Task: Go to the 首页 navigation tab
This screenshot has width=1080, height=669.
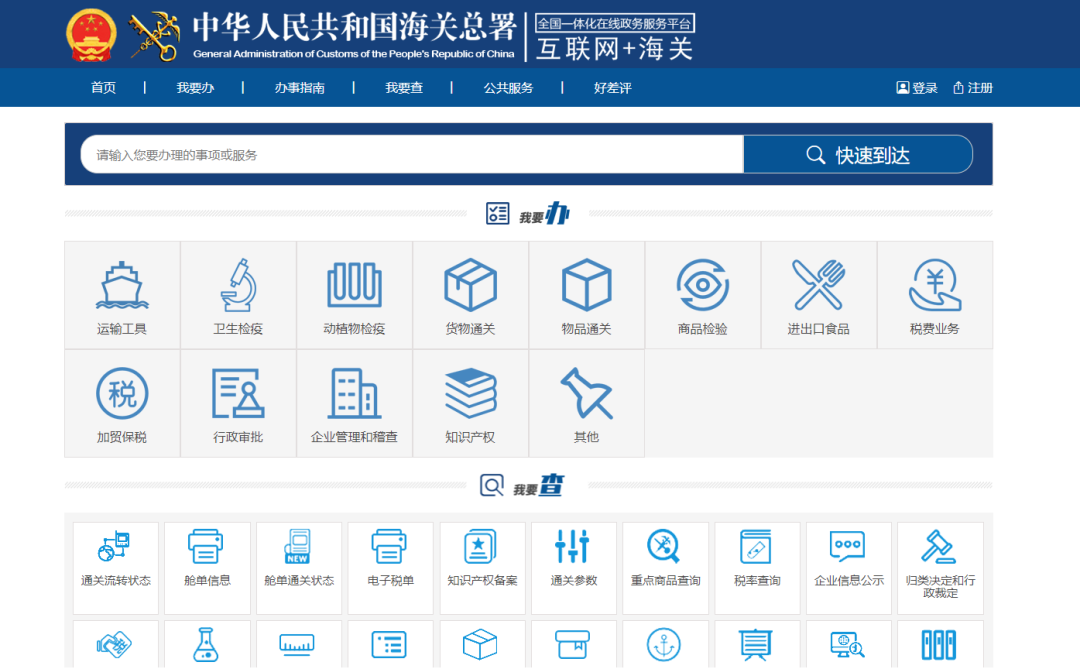Action: tap(103, 88)
